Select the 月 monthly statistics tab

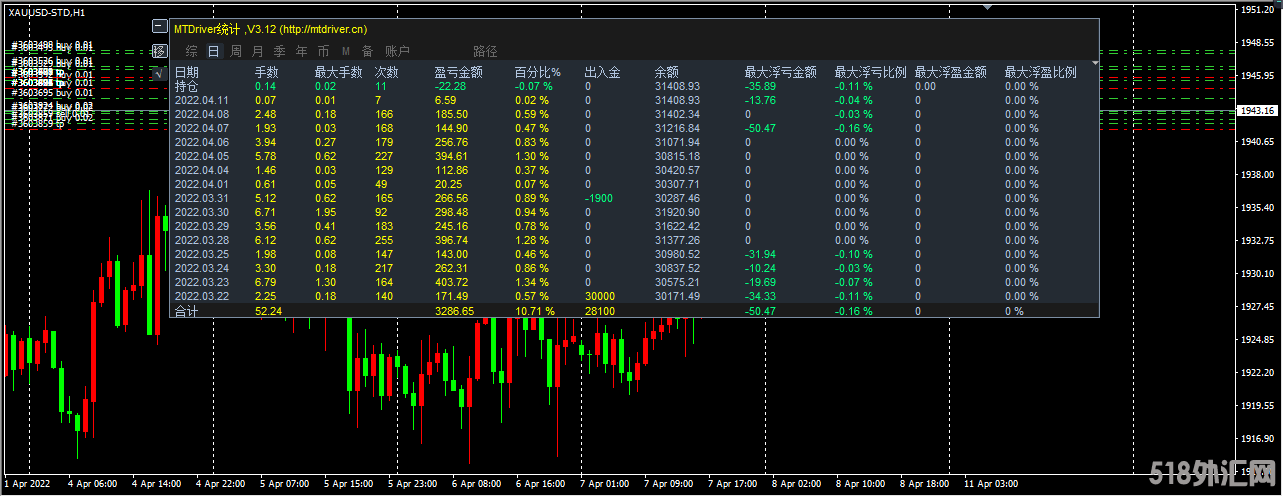coord(257,51)
